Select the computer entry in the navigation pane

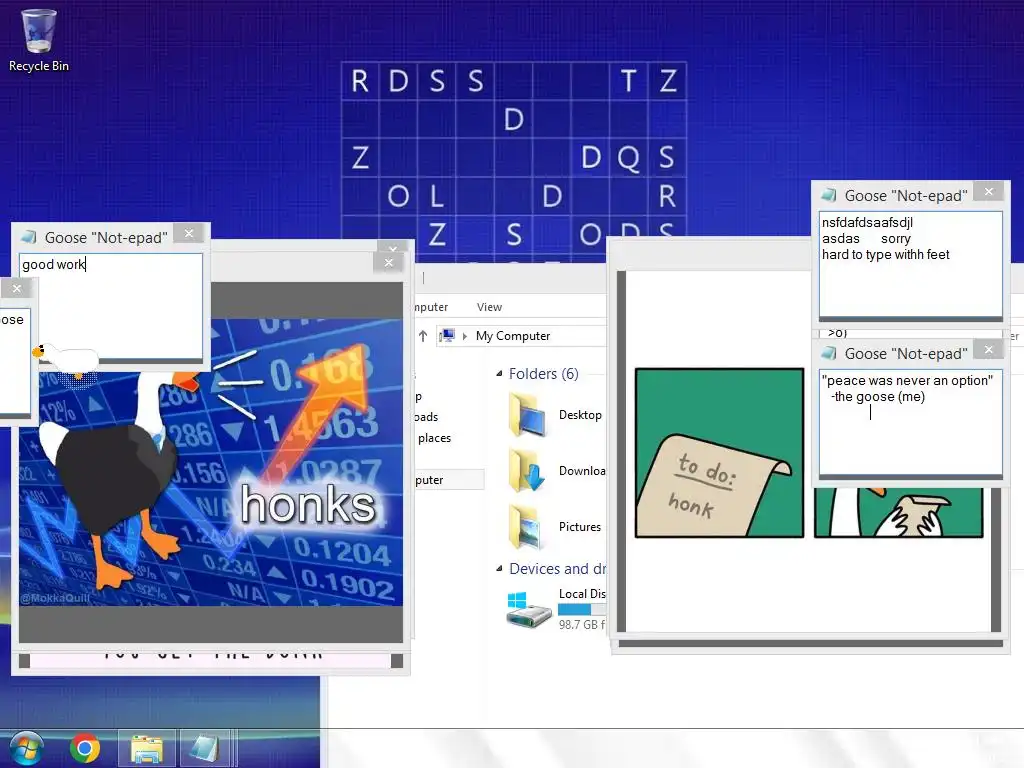click(x=449, y=480)
